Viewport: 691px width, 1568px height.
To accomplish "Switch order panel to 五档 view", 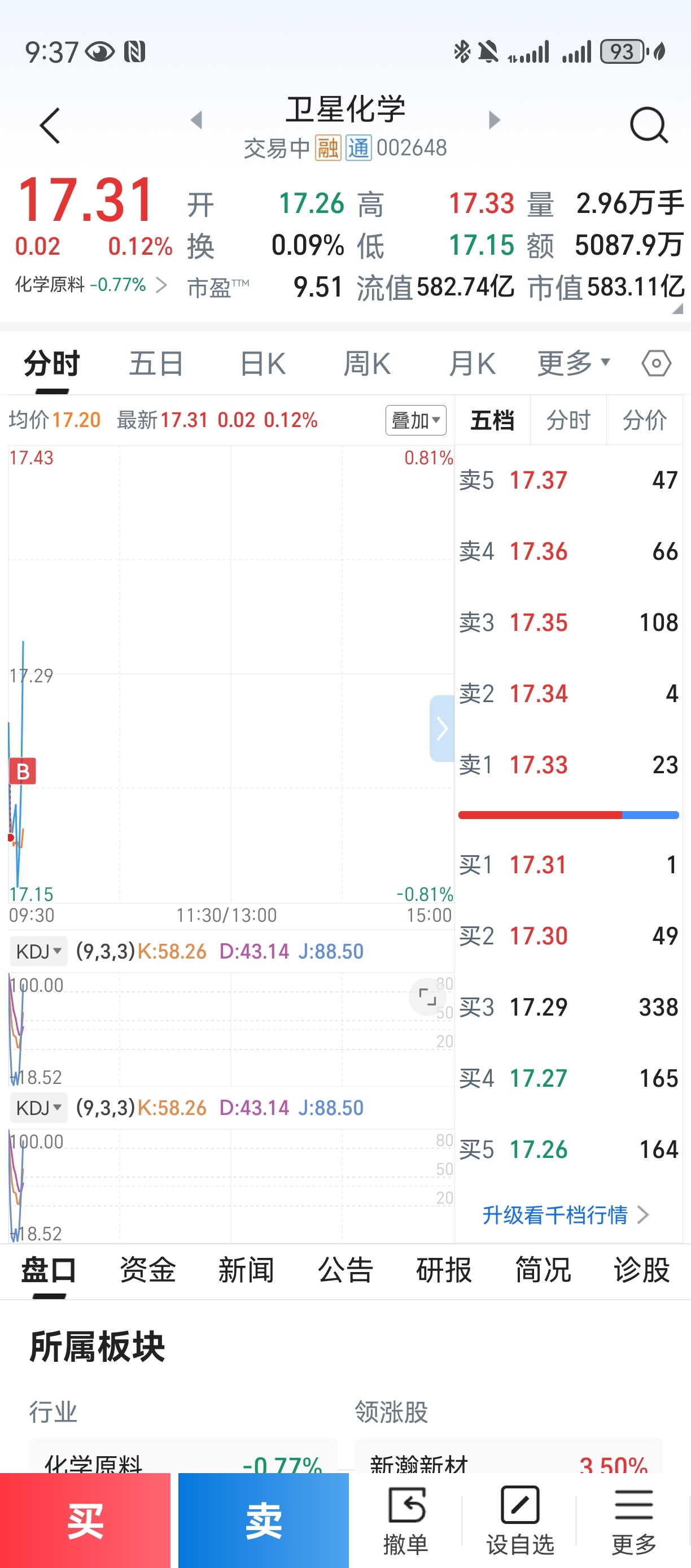I will 492,420.
